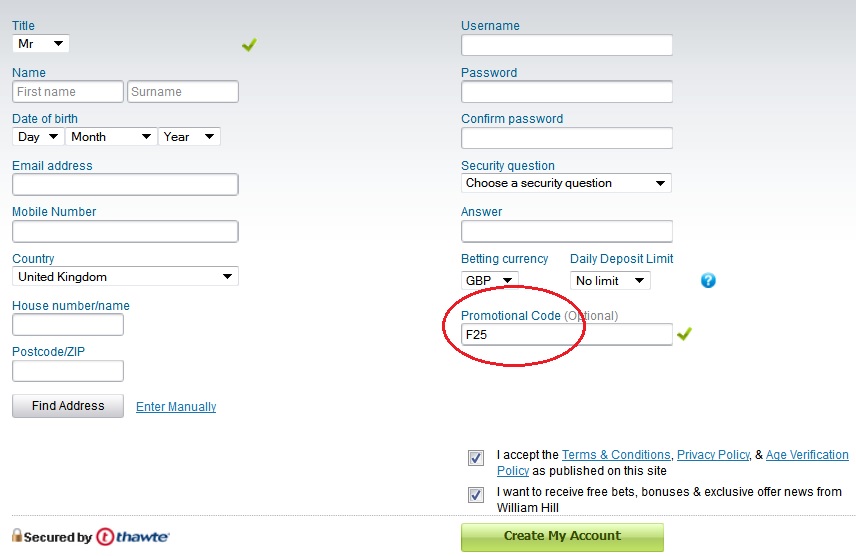Image resolution: width=856 pixels, height=556 pixels.
Task: Choose a security question dropdown
Action: pos(566,183)
